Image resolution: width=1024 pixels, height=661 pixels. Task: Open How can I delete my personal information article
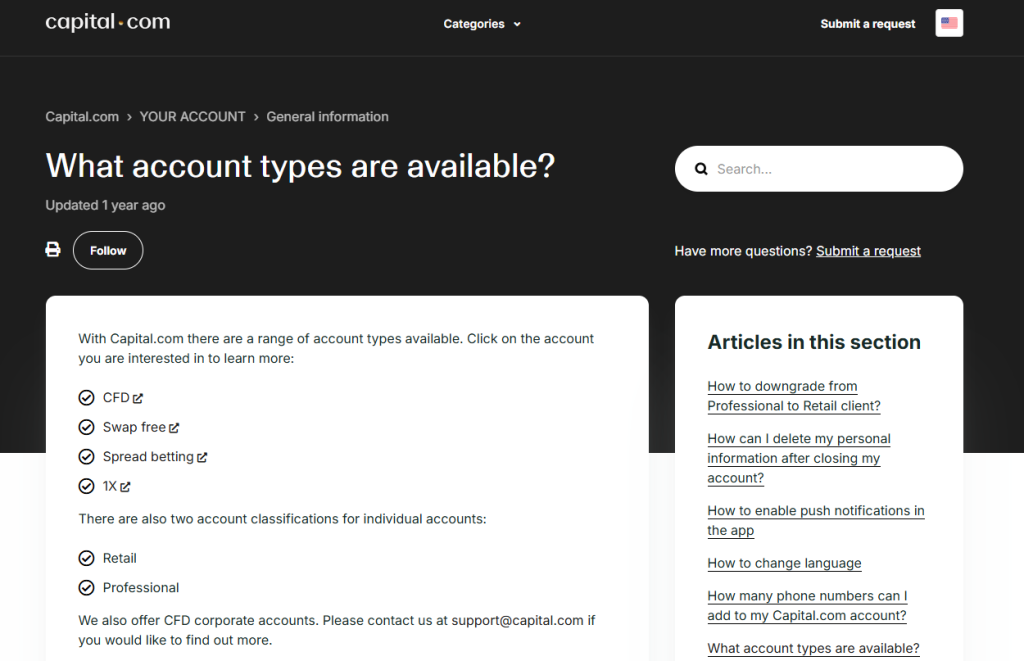[799, 458]
